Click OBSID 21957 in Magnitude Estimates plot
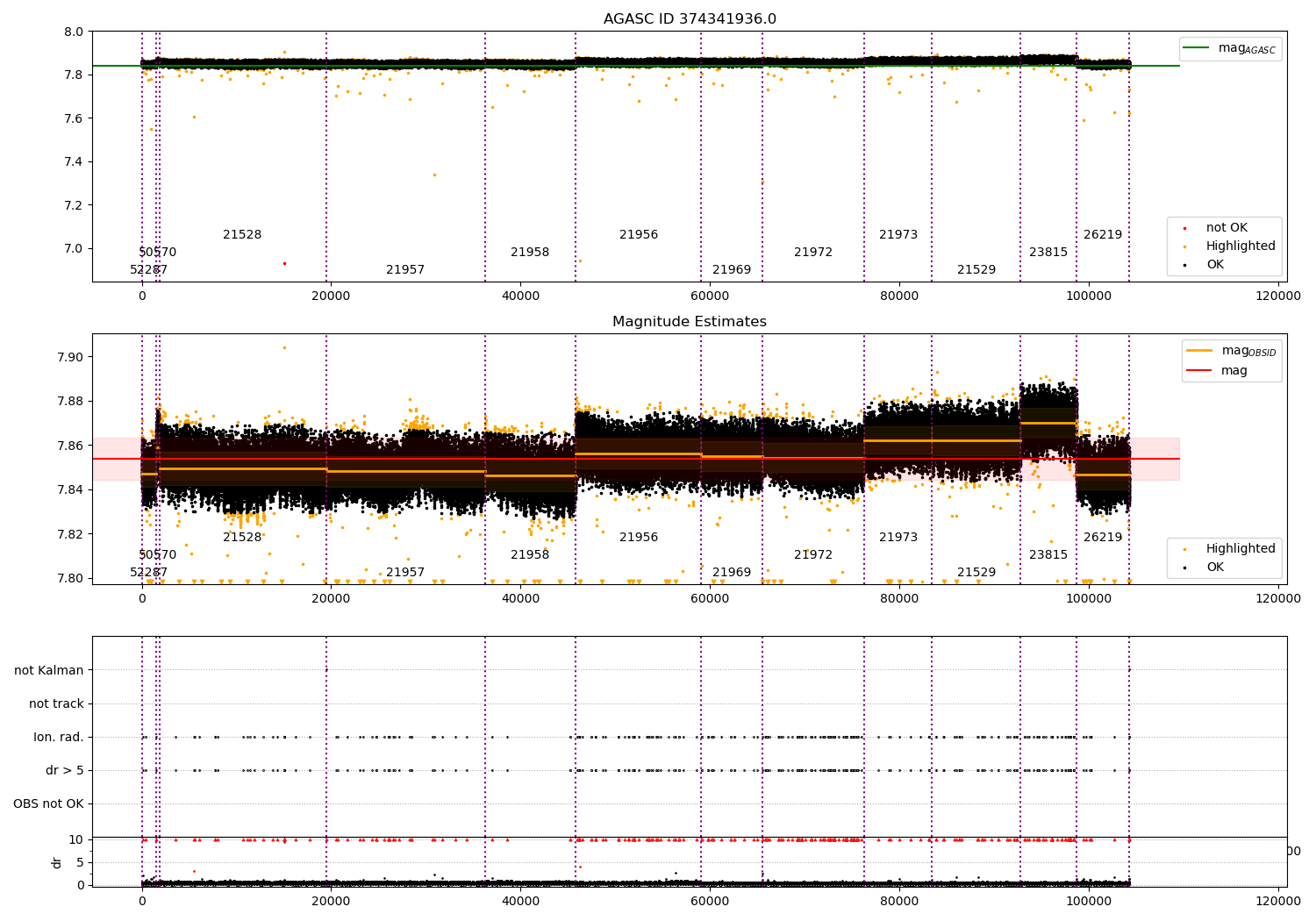 tap(405, 573)
